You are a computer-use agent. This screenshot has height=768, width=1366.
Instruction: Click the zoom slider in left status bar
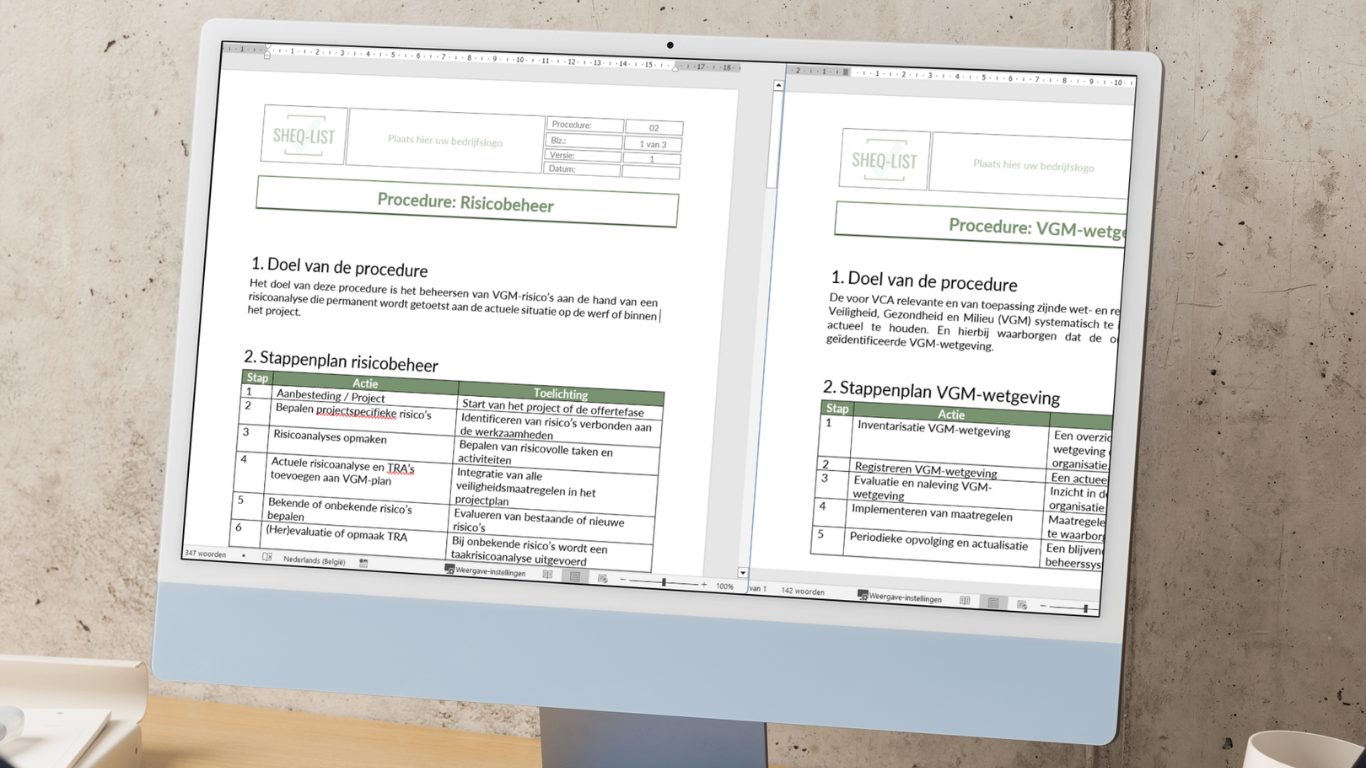pyautogui.click(x=663, y=582)
